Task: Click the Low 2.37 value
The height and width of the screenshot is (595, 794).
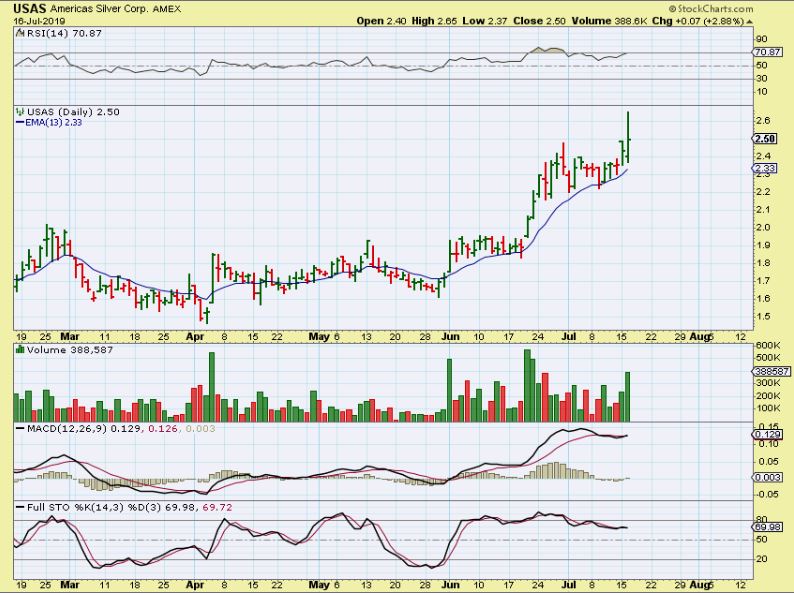Action: [485, 21]
